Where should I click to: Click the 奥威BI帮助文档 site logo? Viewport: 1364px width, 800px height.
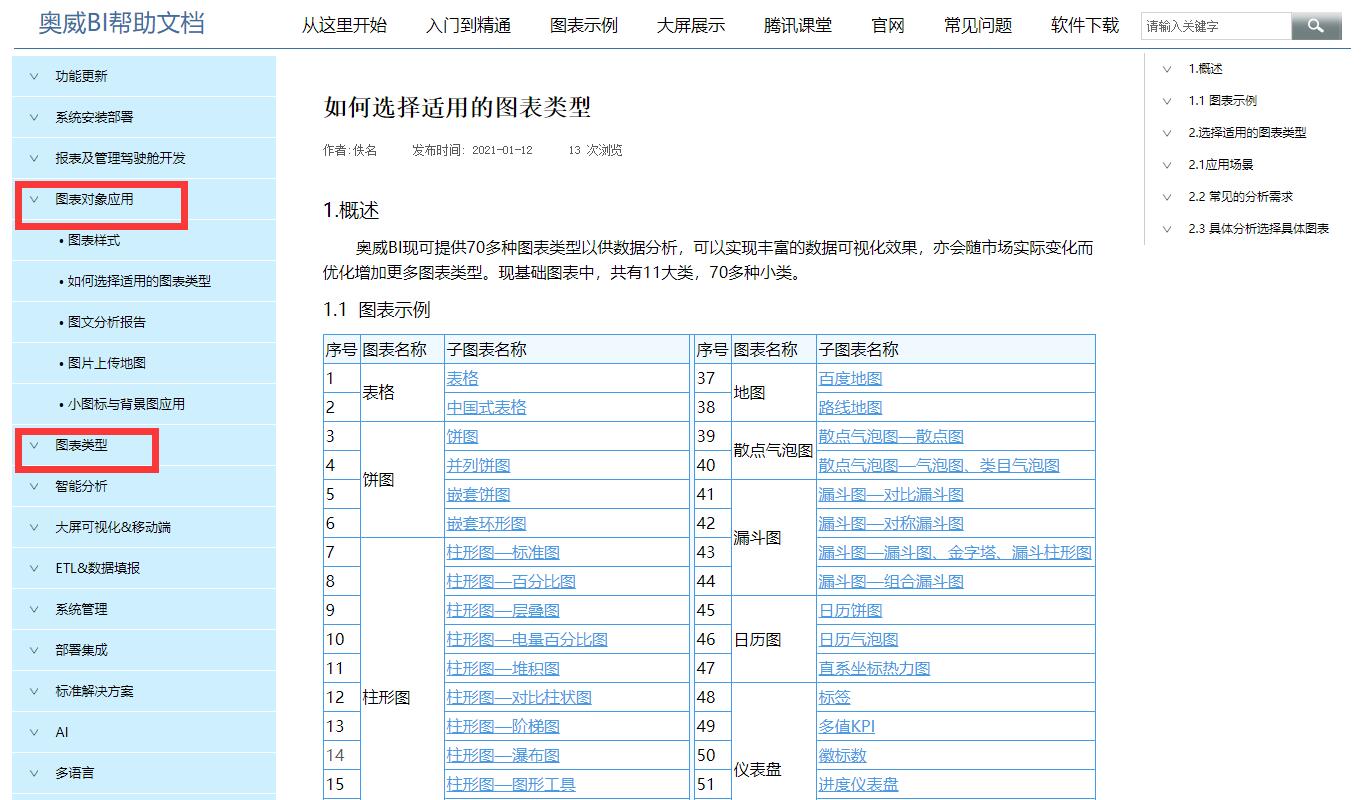(x=121, y=23)
